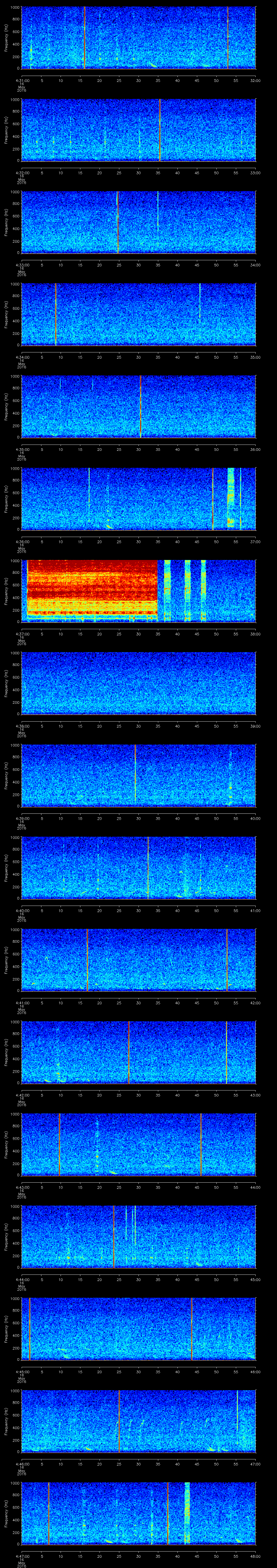
Task: Click the line near 37 seconds in 4:47:00 panel
Action: (167, 1513)
